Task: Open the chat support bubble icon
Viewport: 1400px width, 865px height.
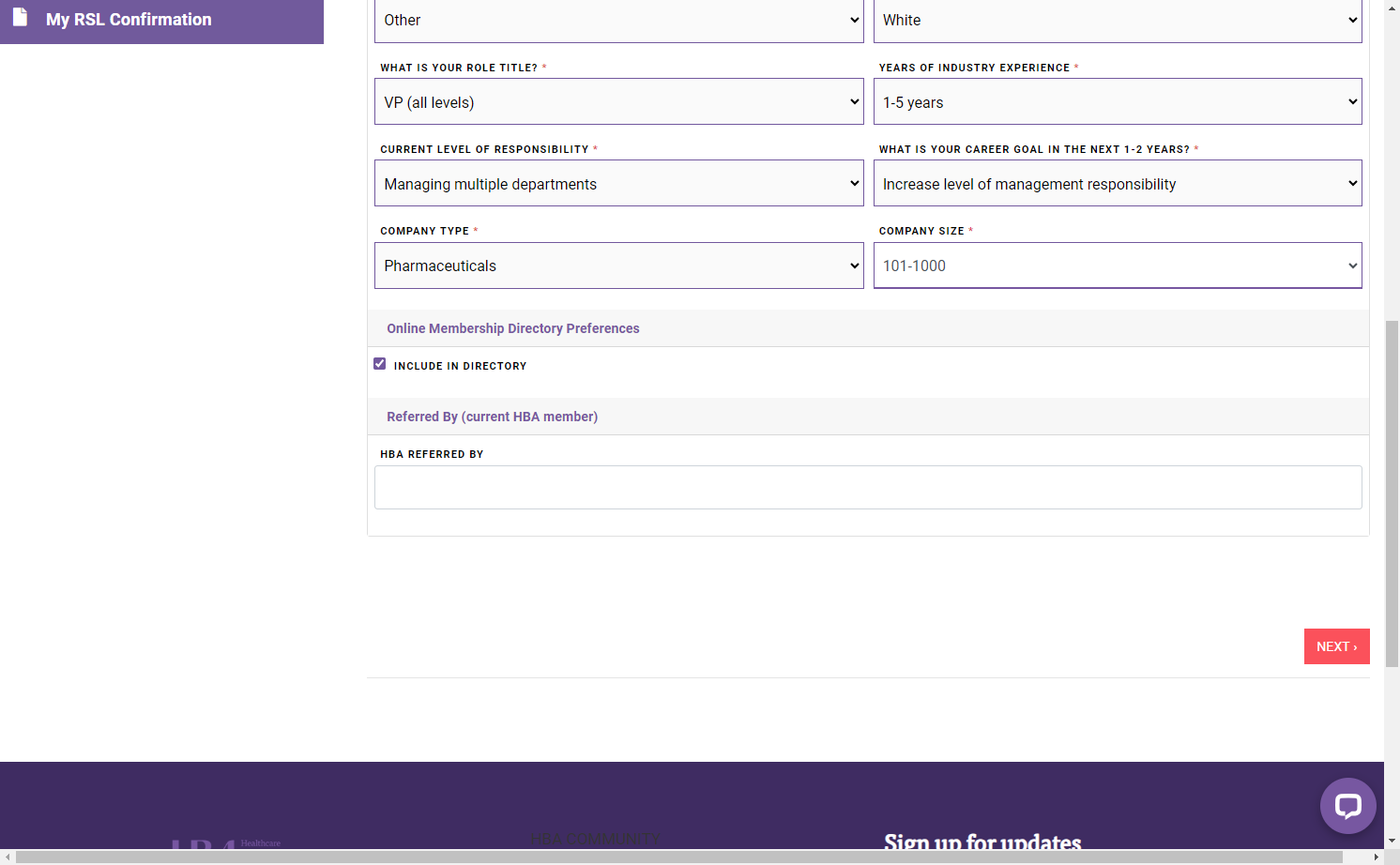Action: (1347, 806)
